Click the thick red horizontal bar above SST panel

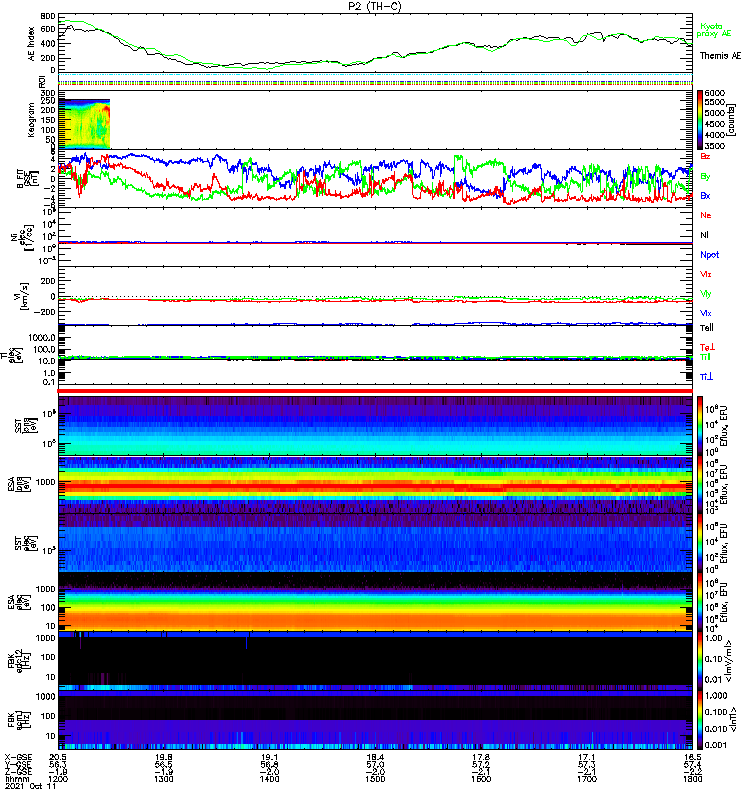375,391
